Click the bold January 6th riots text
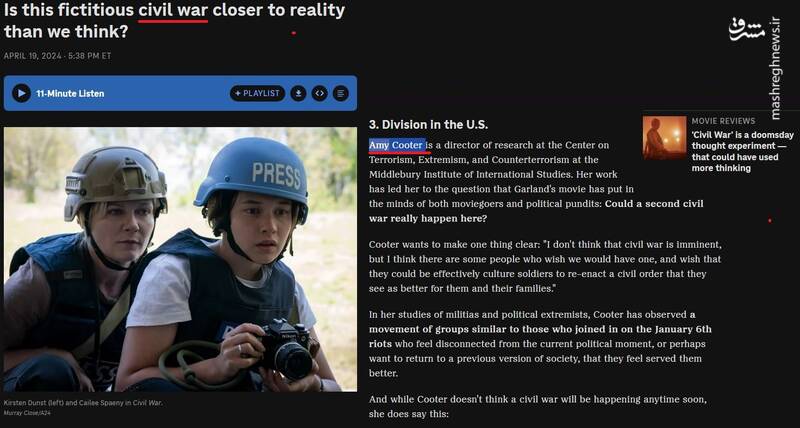The image size is (800, 428). (x=540, y=337)
